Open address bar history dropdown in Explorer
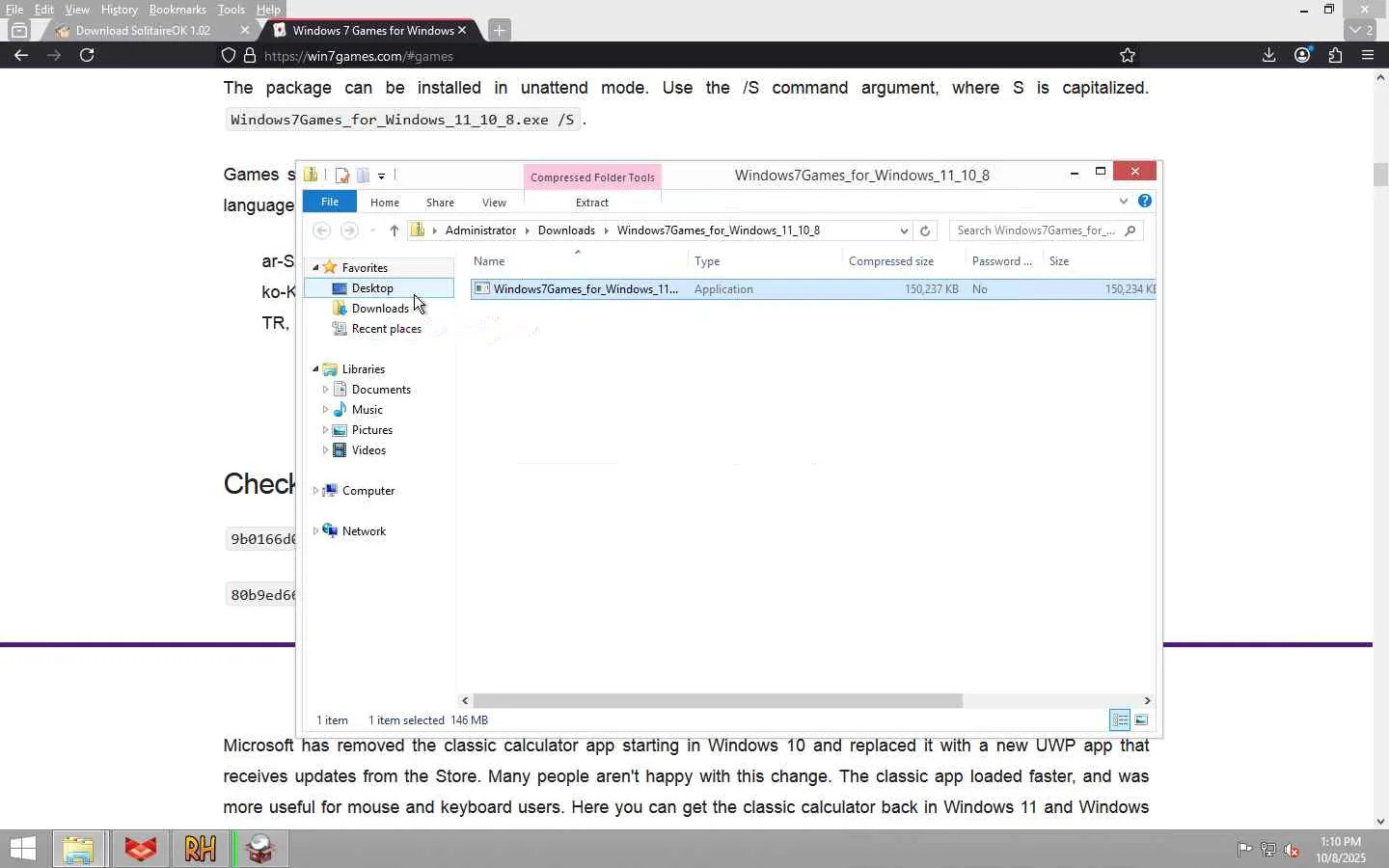 [x=904, y=231]
